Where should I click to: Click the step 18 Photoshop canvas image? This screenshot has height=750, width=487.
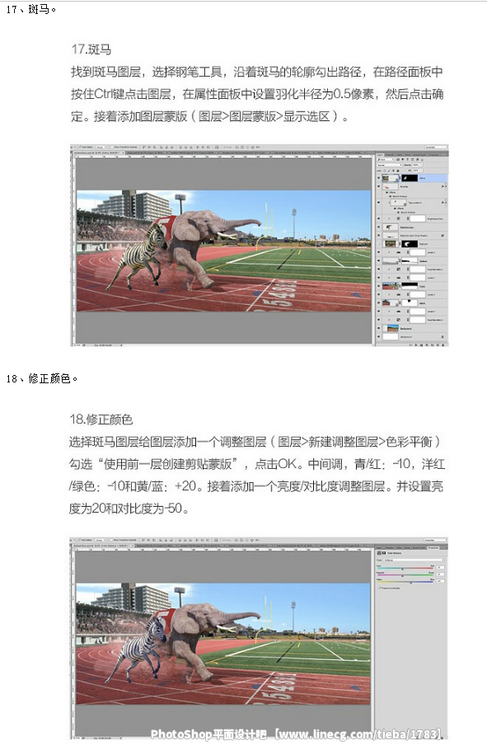tap(223, 644)
